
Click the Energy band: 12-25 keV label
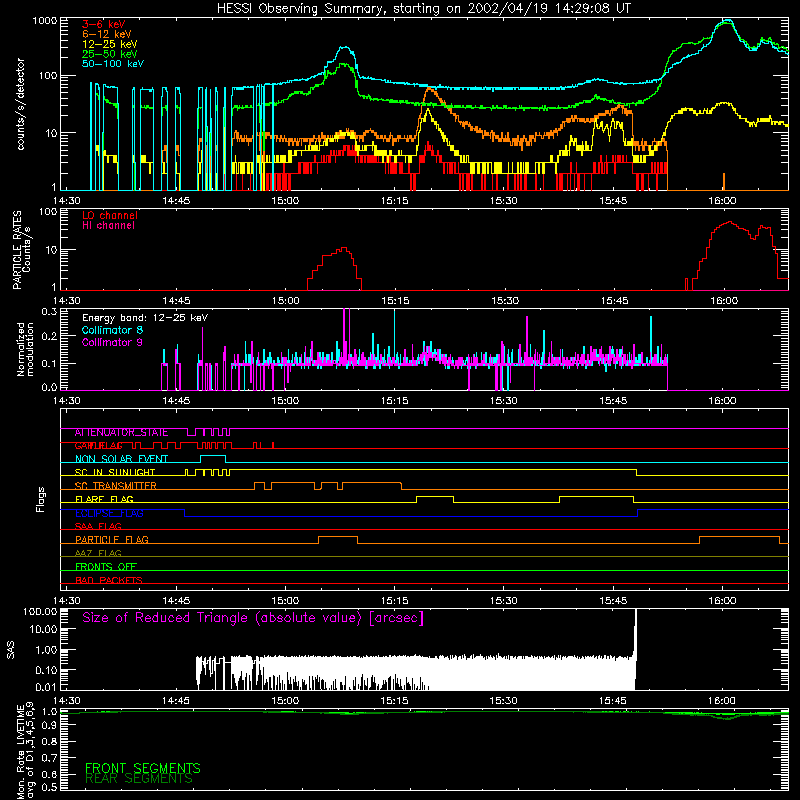[145, 318]
